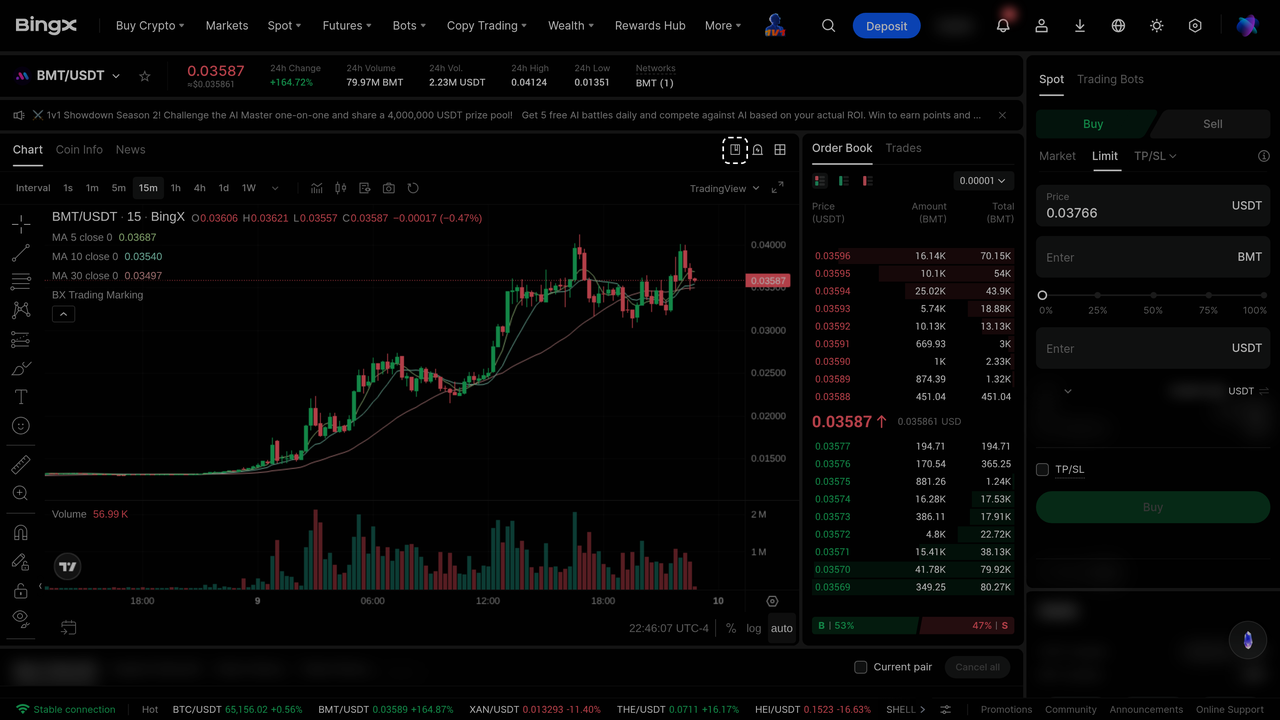The height and width of the screenshot is (720, 1280).
Task: Add BMT/USDT to favorites with star icon
Action: 145,76
